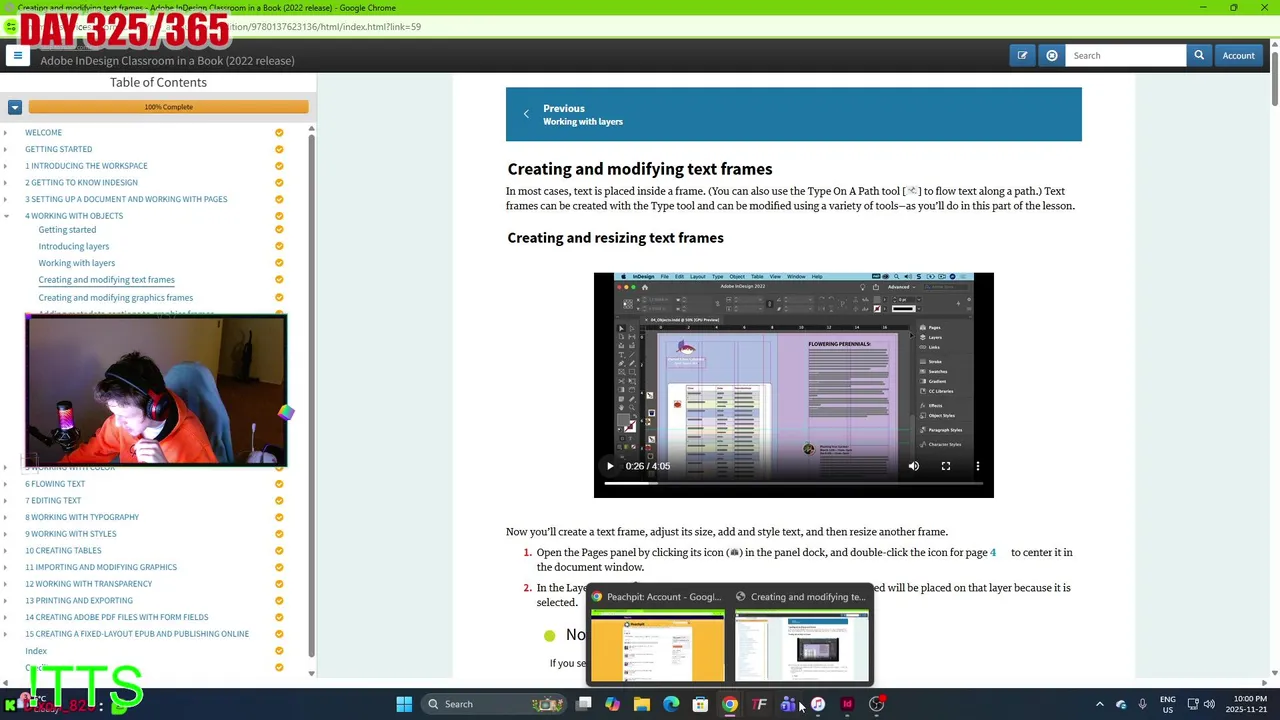This screenshot has width=1280, height=720.
Task: Click the circular target icon beside Search
Action: coord(1052,56)
